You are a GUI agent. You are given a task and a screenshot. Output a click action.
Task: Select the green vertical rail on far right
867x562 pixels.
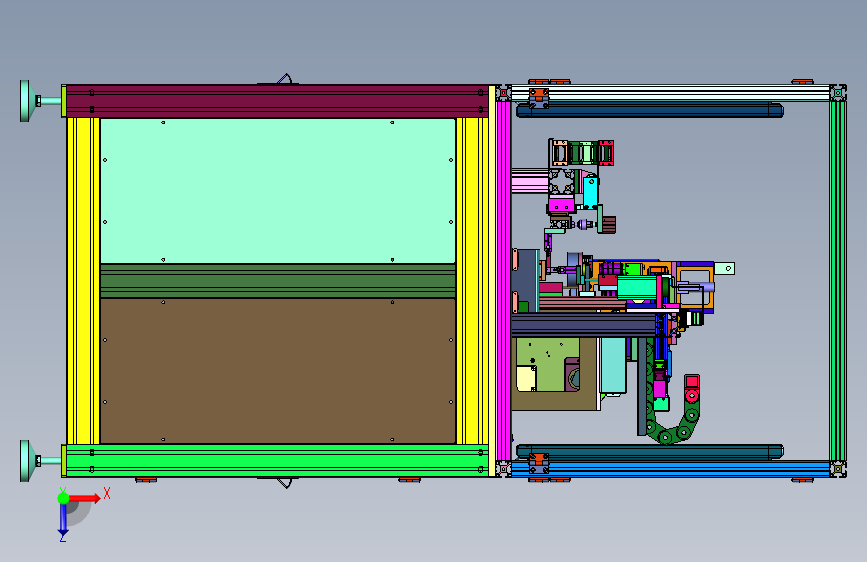(x=838, y=280)
